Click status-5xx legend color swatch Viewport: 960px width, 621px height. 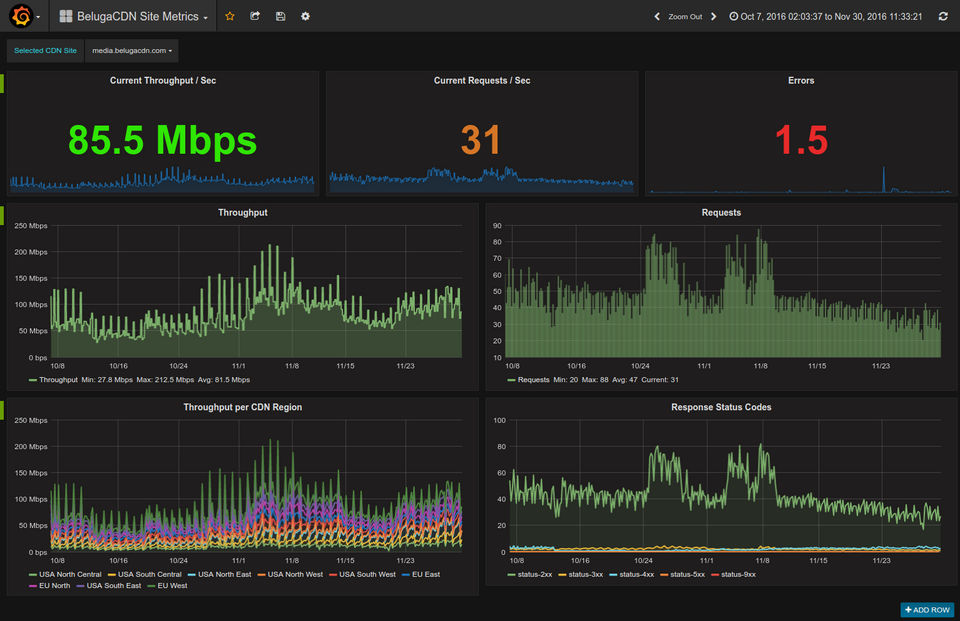coord(664,574)
